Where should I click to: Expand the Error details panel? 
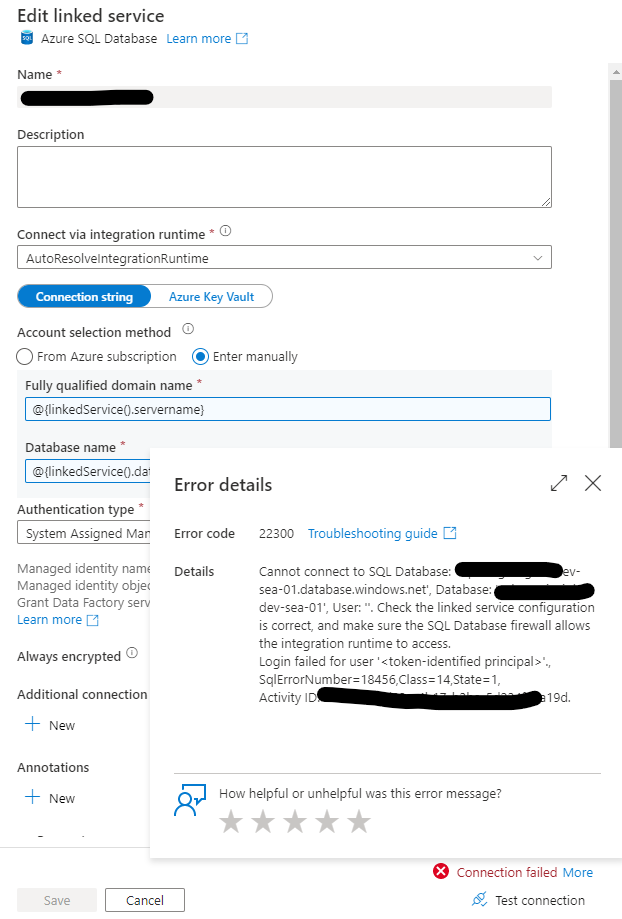click(559, 483)
